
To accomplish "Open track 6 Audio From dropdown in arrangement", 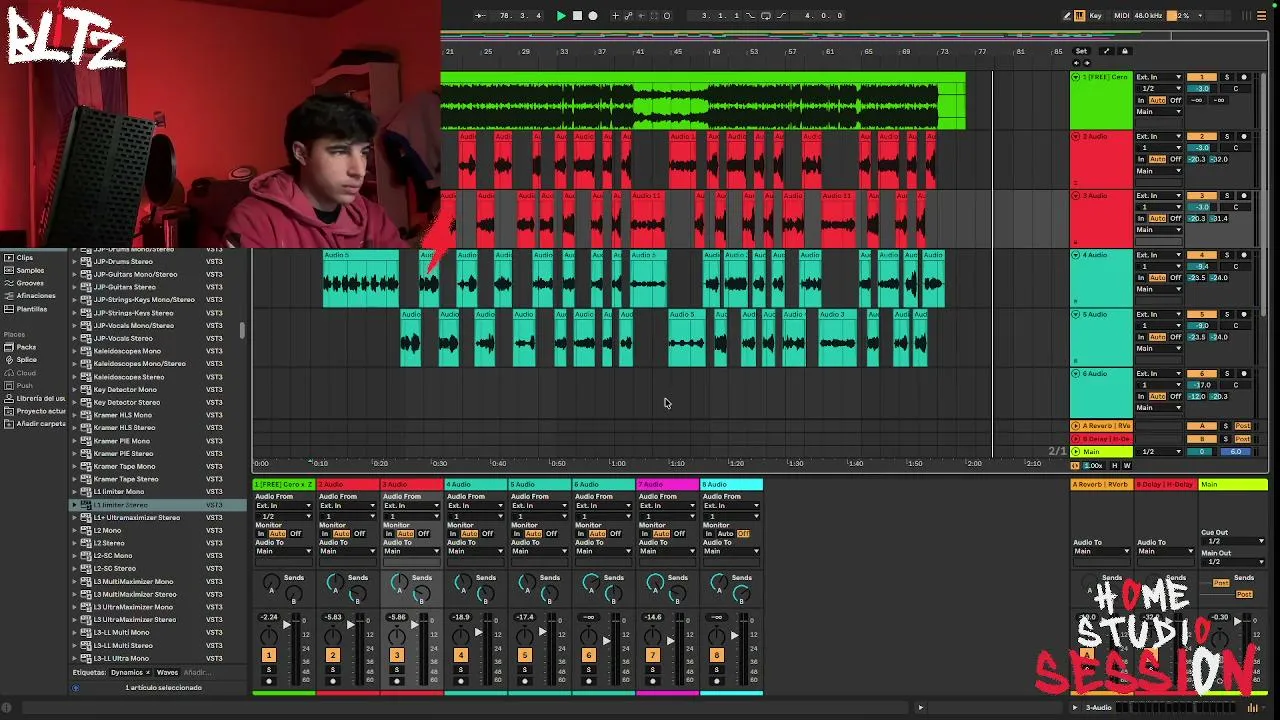I will pyautogui.click(x=1158, y=374).
